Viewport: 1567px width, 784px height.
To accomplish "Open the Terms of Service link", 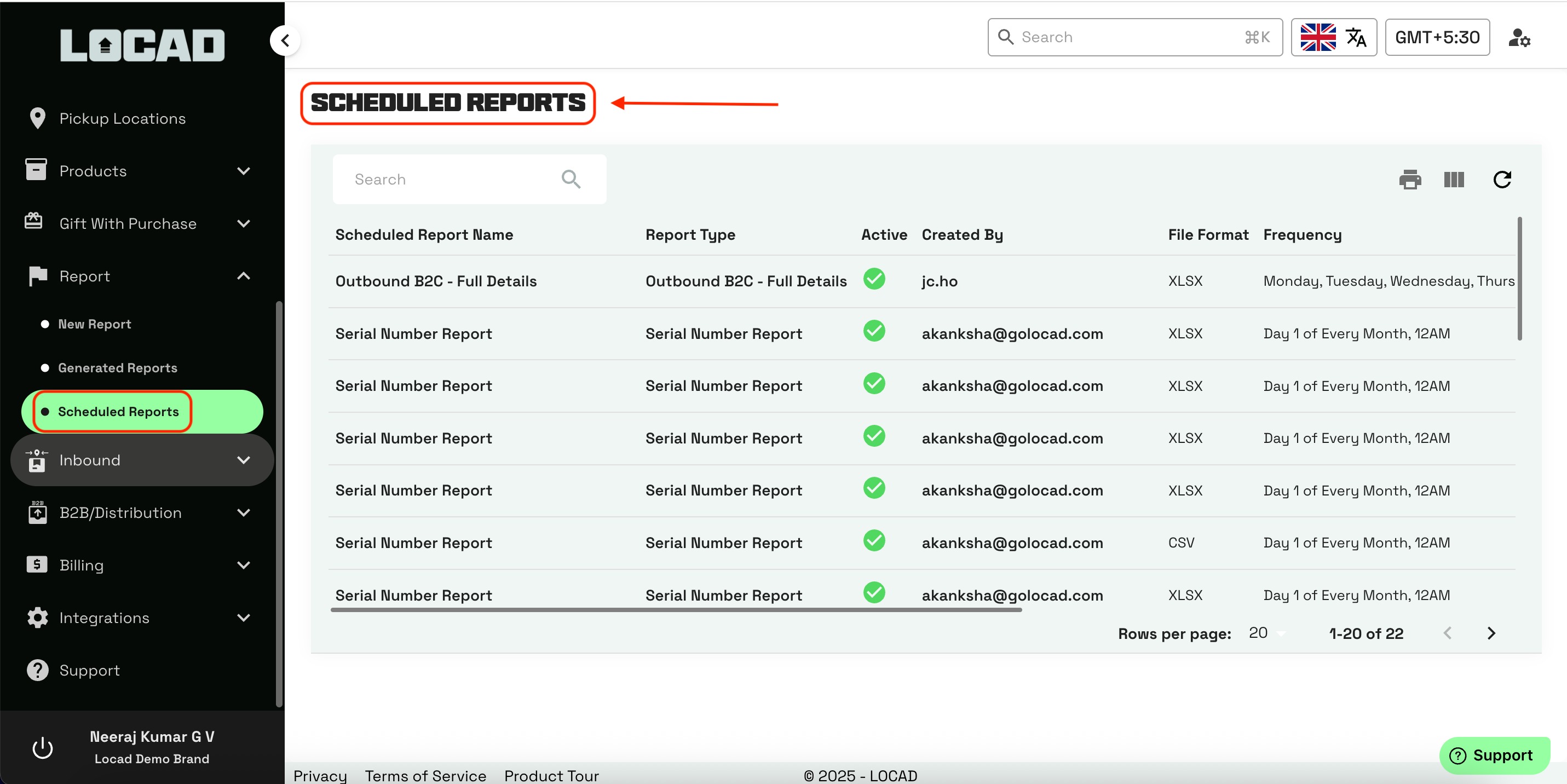I will 425,775.
